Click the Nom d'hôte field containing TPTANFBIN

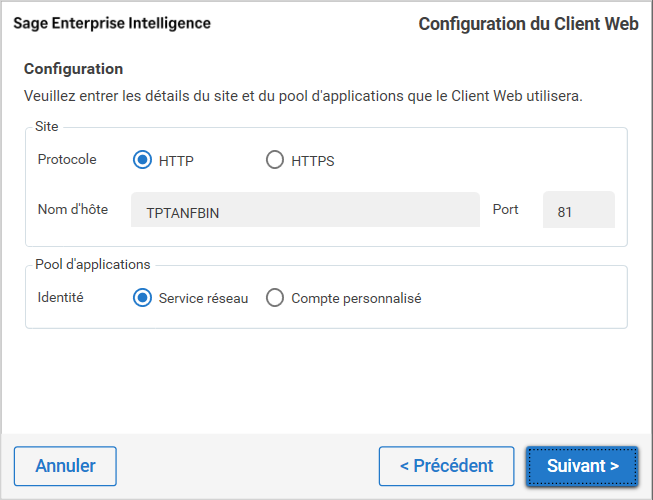point(306,211)
